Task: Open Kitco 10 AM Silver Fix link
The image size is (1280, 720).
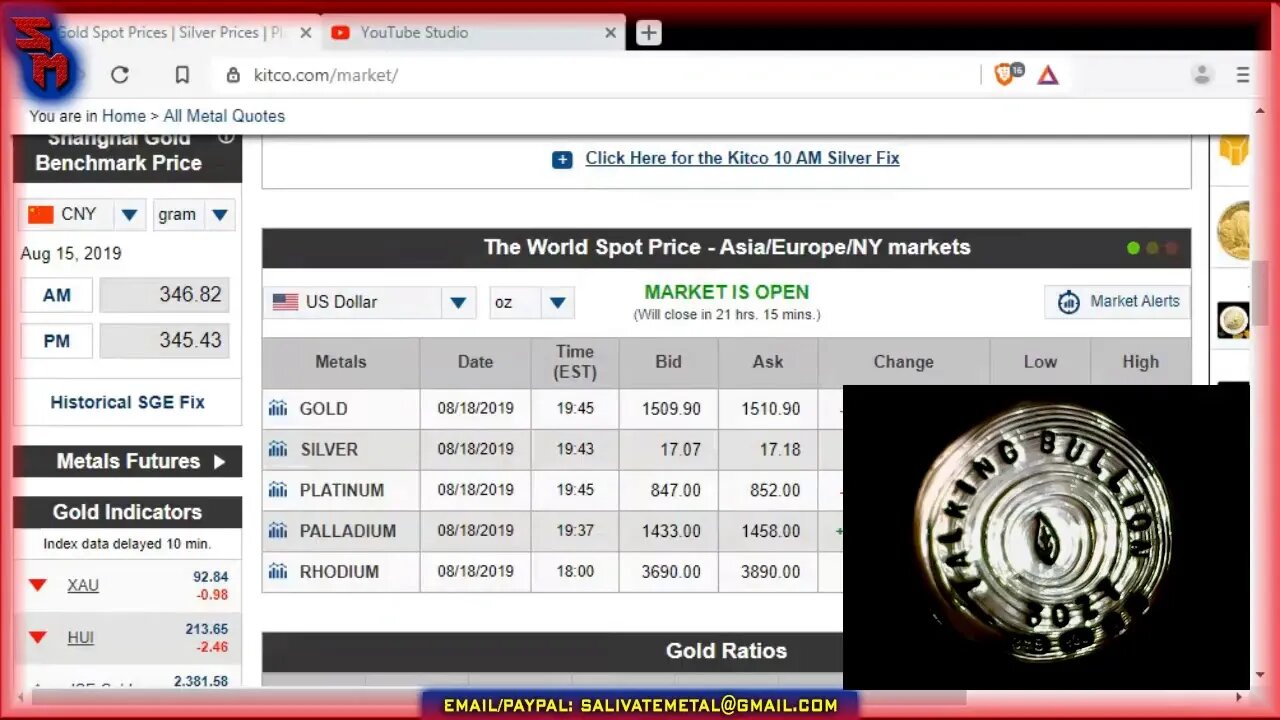Action: pyautogui.click(x=742, y=158)
